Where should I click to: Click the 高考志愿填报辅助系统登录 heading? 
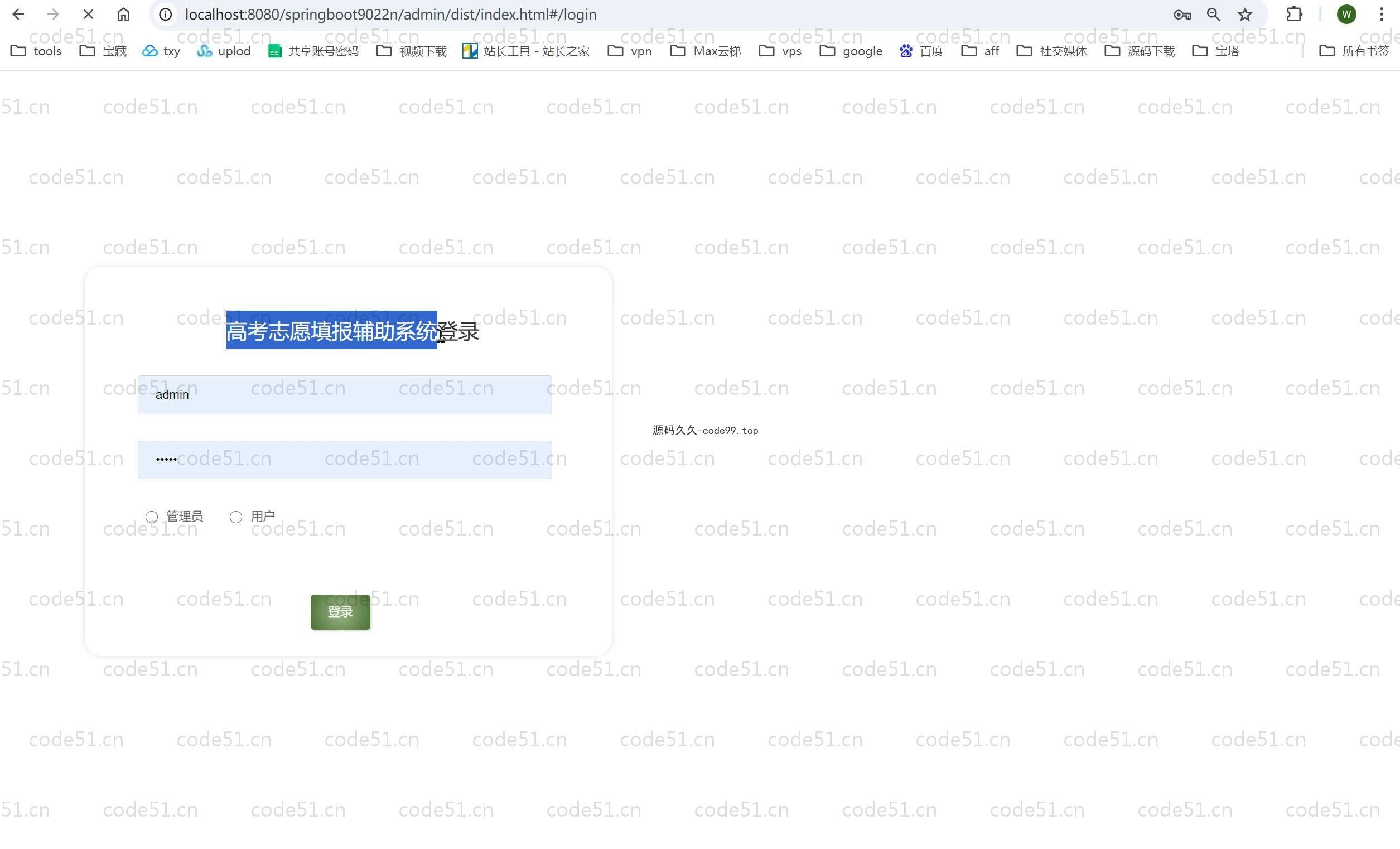pos(353,331)
